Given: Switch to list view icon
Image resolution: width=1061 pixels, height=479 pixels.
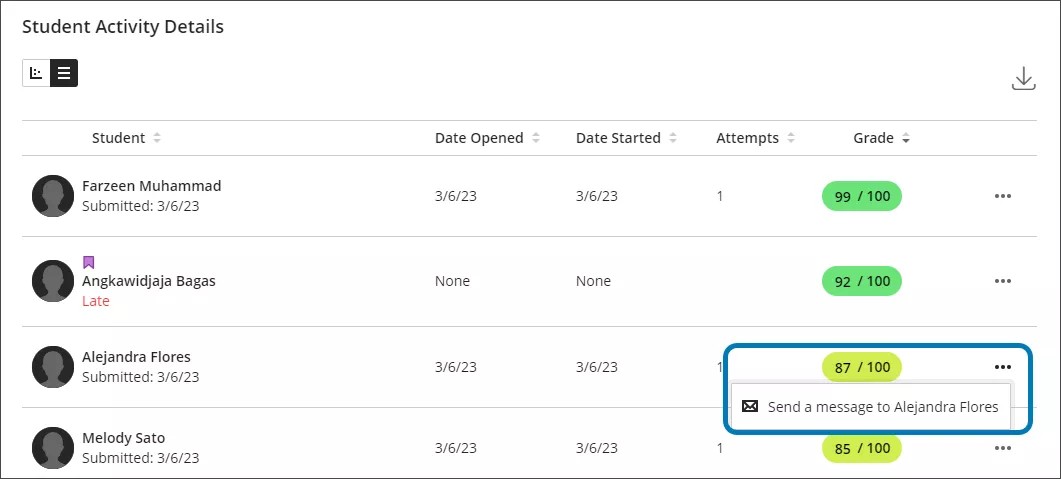Looking at the screenshot, I should [x=64, y=73].
